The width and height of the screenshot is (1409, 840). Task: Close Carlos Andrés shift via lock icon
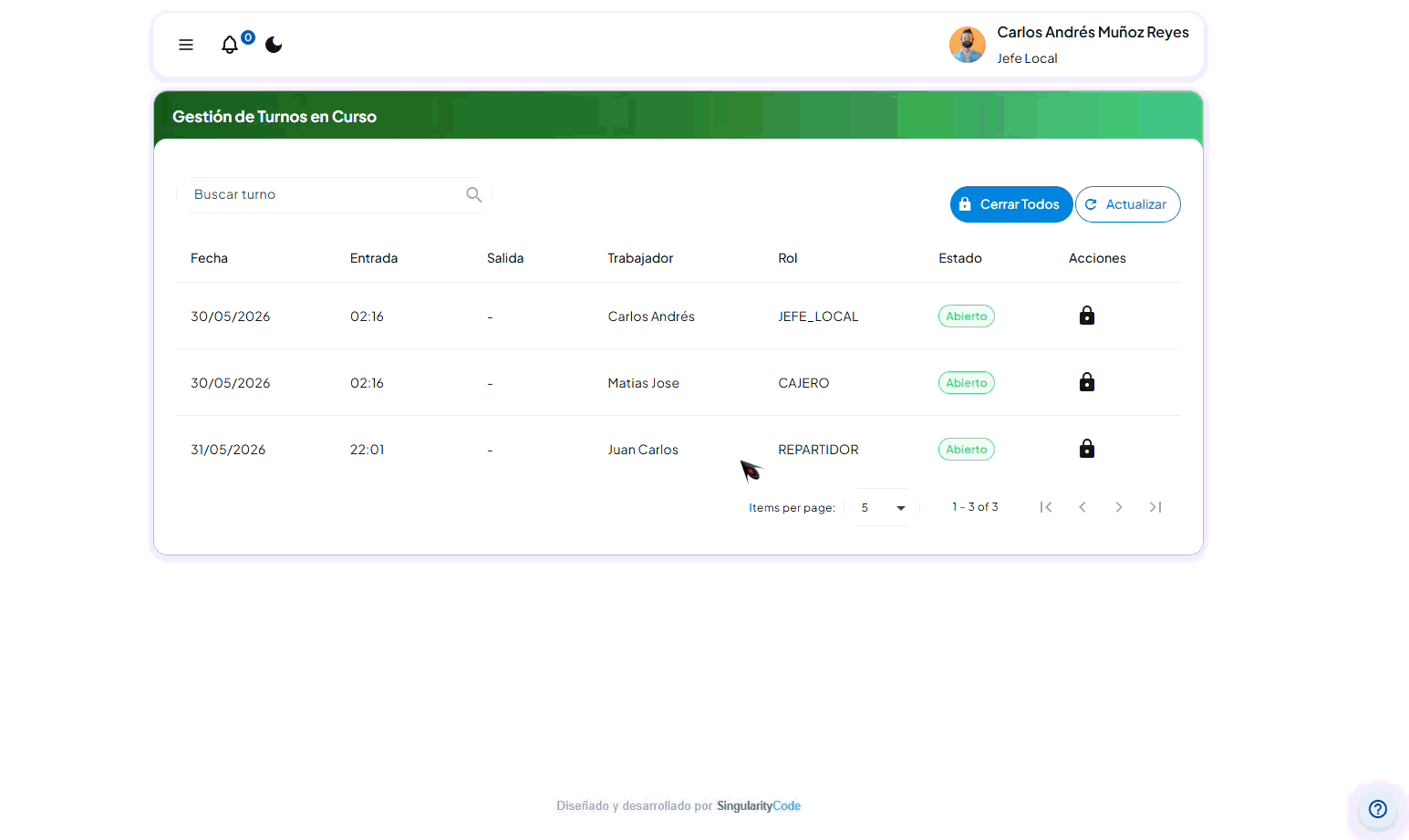[x=1087, y=316]
